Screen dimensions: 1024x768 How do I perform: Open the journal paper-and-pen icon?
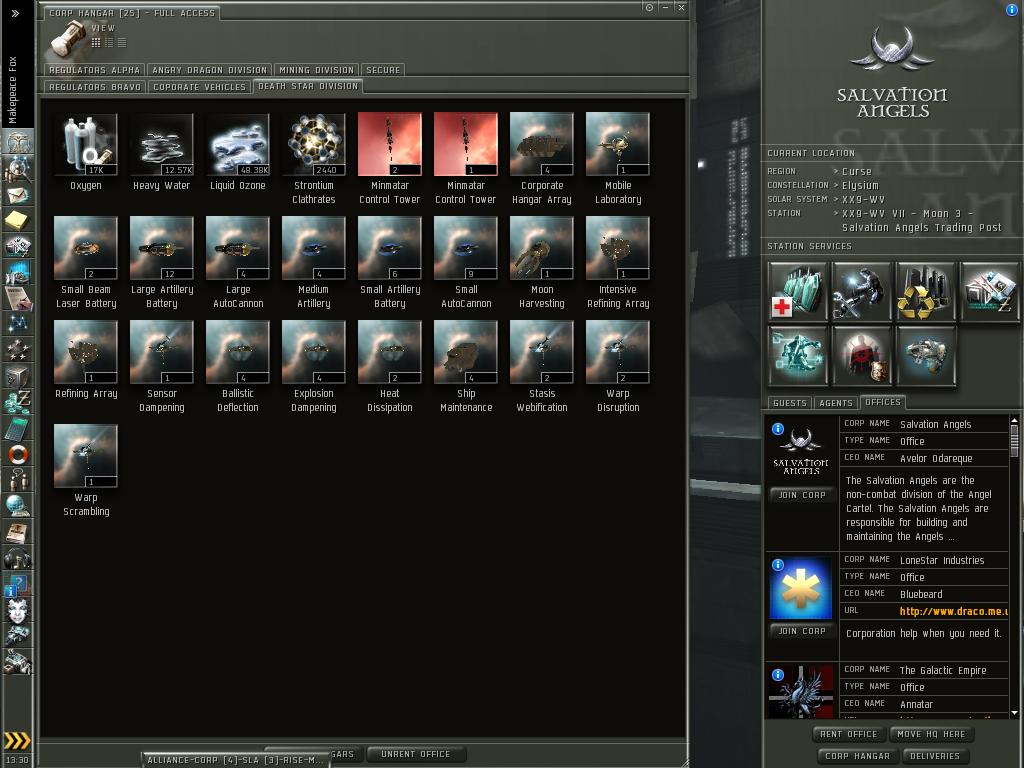pyautogui.click(x=18, y=298)
